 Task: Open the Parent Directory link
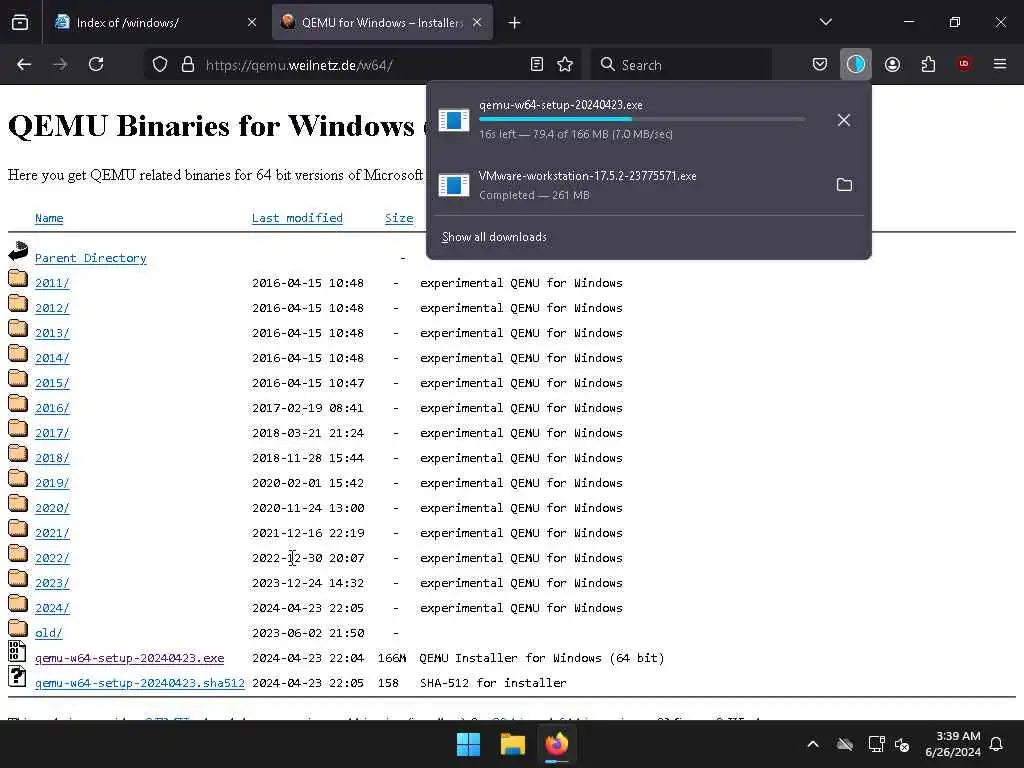point(91,258)
